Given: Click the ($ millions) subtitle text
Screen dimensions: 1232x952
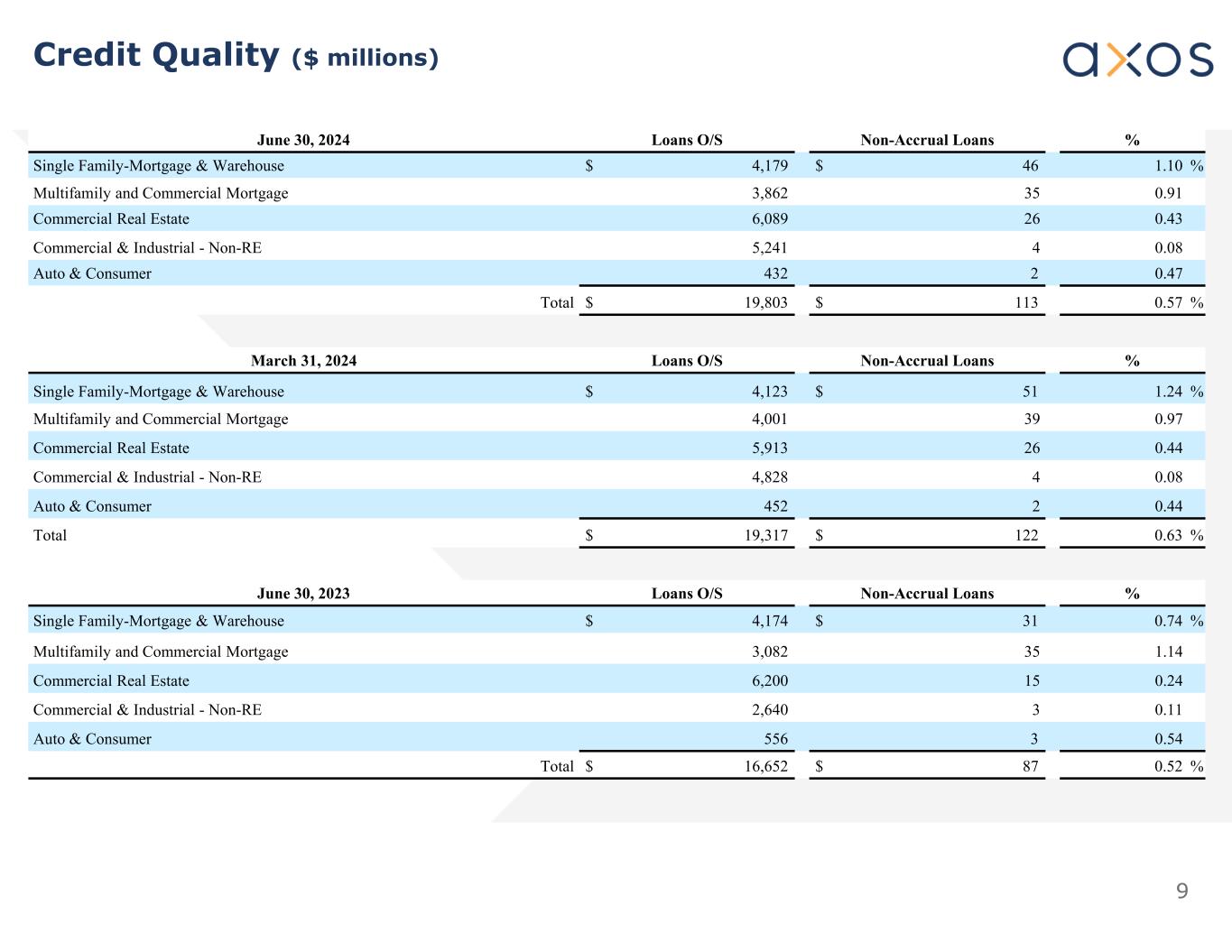Looking at the screenshot, I should click(366, 58).
